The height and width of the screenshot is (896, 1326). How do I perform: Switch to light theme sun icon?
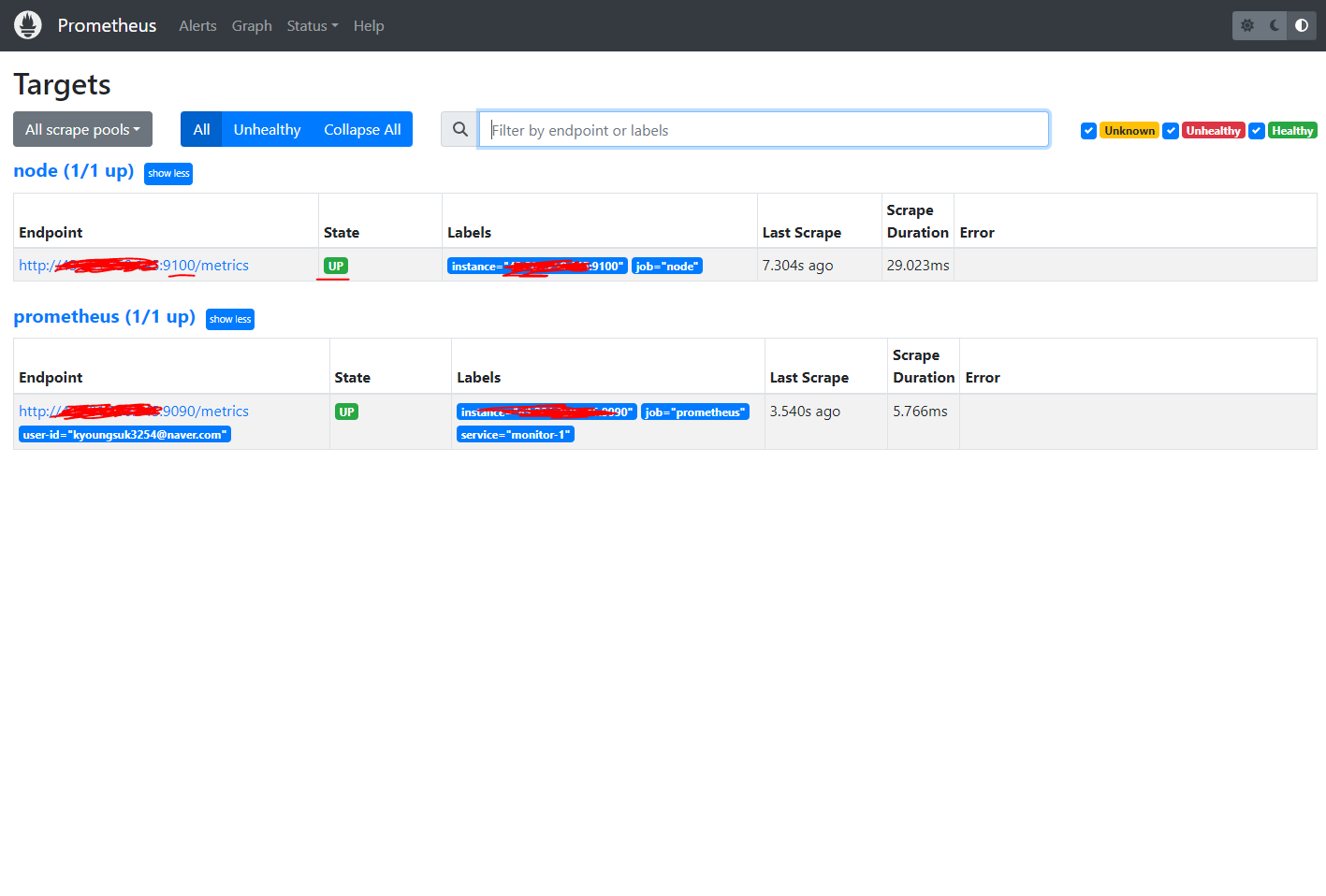(1247, 25)
